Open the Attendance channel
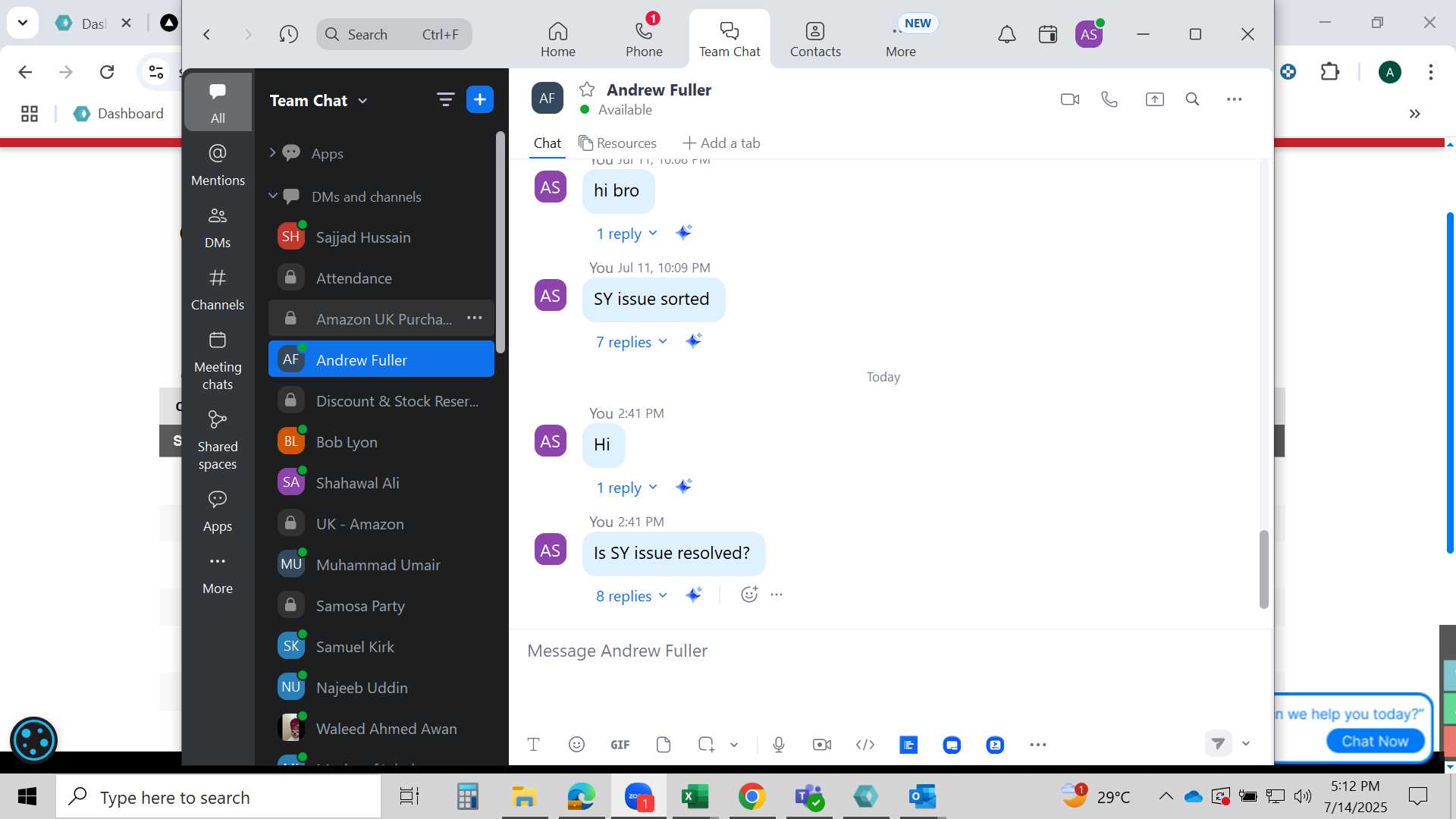Image resolution: width=1456 pixels, height=819 pixels. [x=381, y=278]
